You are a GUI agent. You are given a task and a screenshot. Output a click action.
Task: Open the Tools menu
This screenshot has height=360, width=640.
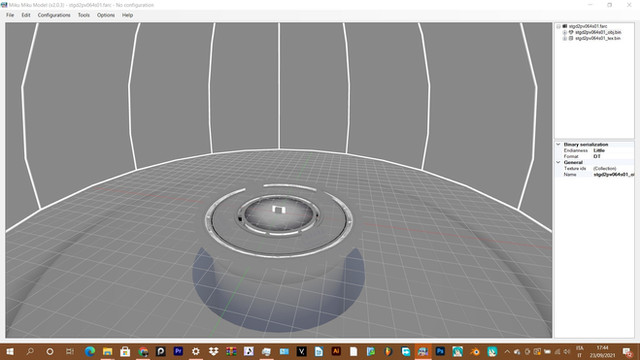click(84, 15)
